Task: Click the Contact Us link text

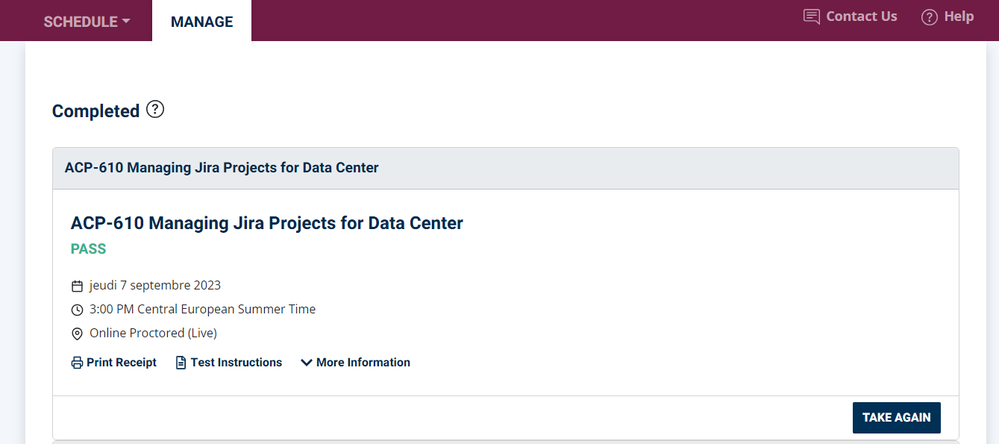Action: [861, 16]
